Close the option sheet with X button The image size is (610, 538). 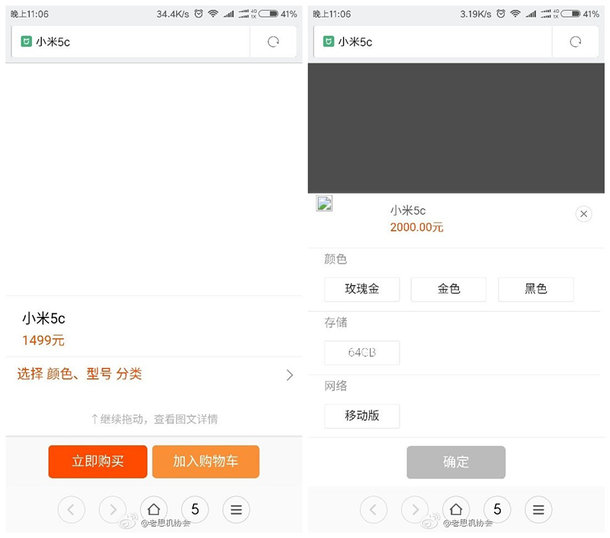click(584, 214)
